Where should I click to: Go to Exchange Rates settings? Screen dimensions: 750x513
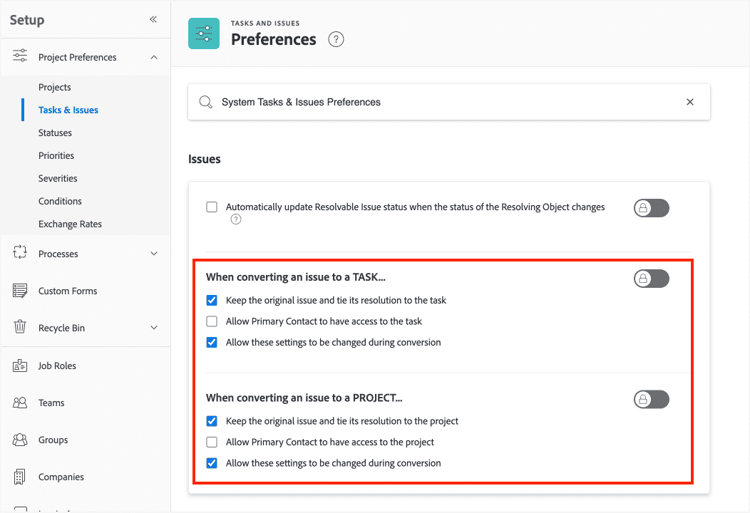(70, 224)
